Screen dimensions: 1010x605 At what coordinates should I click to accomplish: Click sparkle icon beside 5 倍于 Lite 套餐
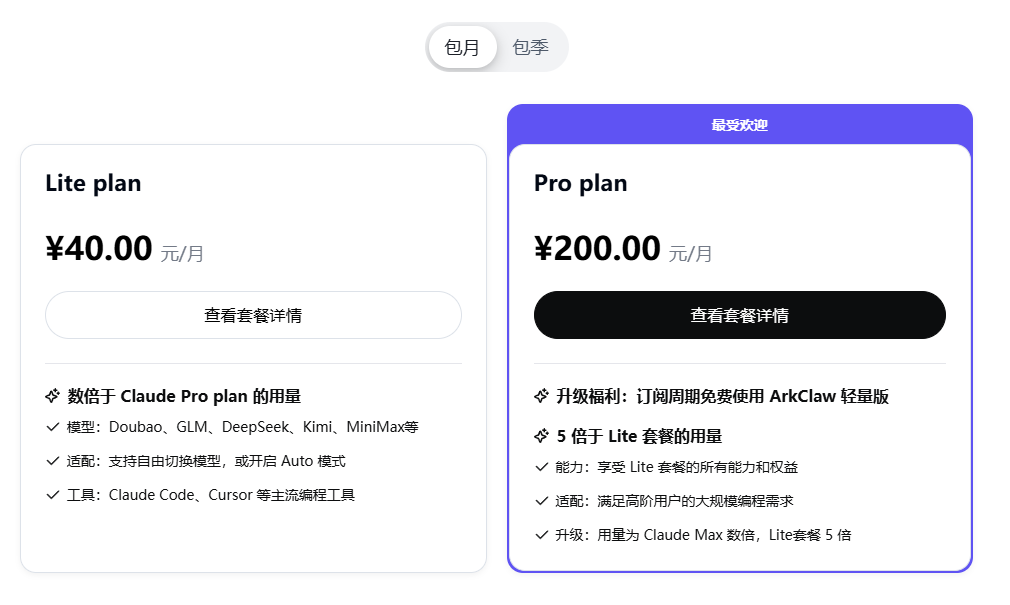pyautogui.click(x=541, y=436)
